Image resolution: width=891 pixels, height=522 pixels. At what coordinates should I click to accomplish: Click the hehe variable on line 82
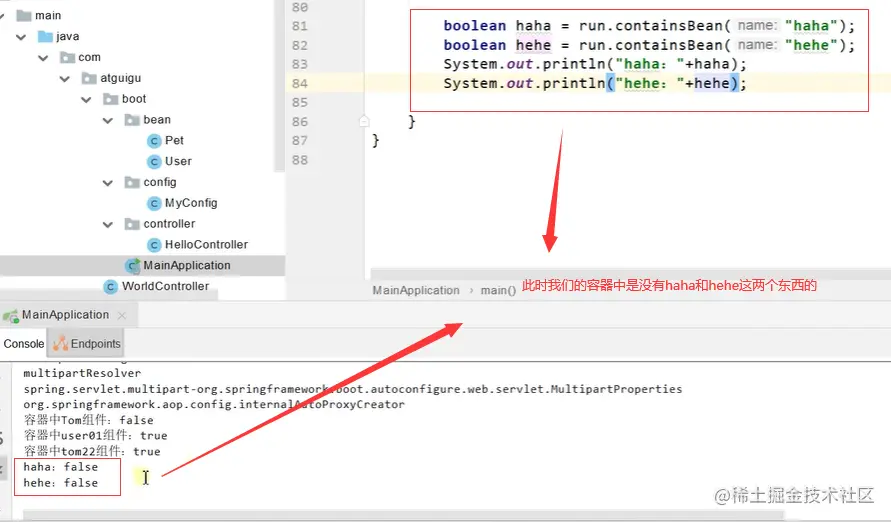[x=533, y=45]
